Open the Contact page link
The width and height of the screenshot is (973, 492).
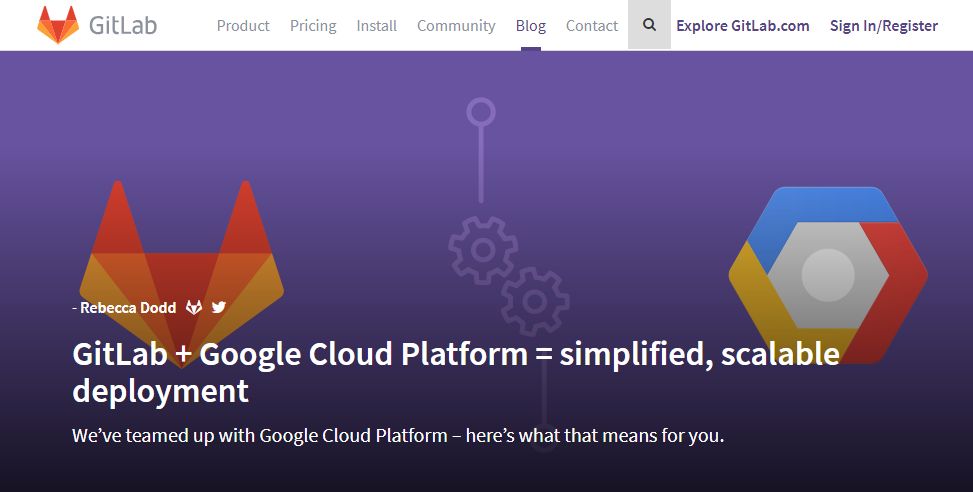click(592, 25)
